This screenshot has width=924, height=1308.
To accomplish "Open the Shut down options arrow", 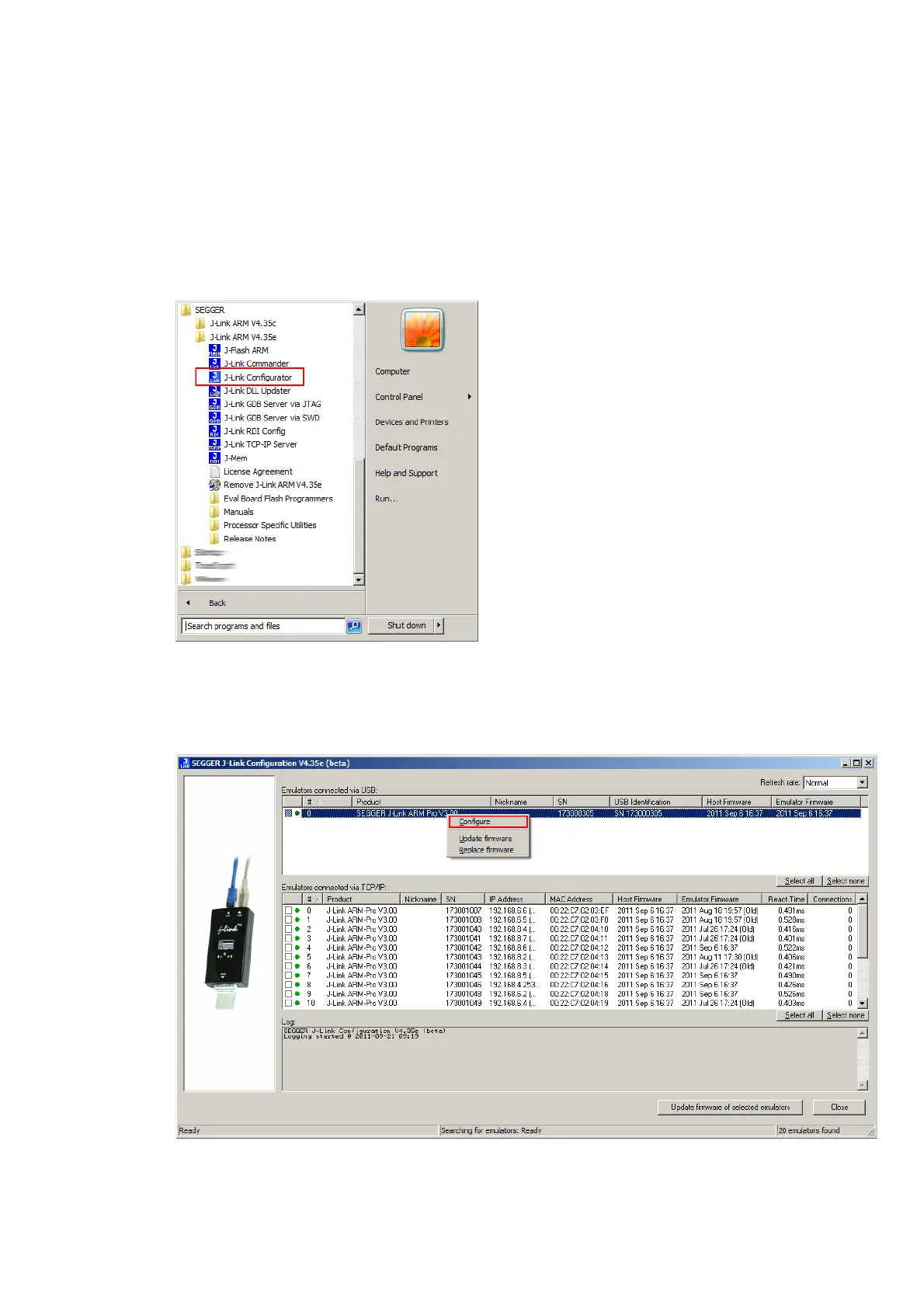I will point(439,625).
